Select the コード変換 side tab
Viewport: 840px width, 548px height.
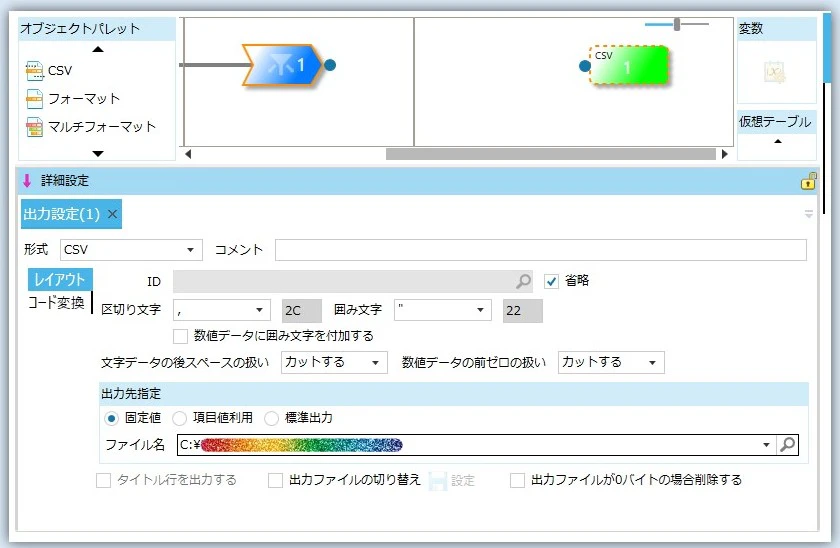[x=57, y=303]
